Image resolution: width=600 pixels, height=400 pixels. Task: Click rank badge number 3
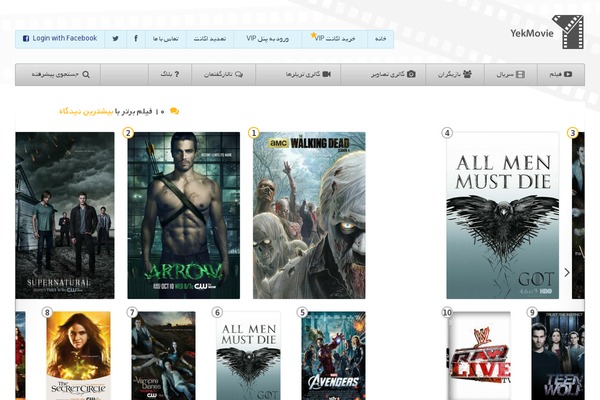[x=572, y=133]
